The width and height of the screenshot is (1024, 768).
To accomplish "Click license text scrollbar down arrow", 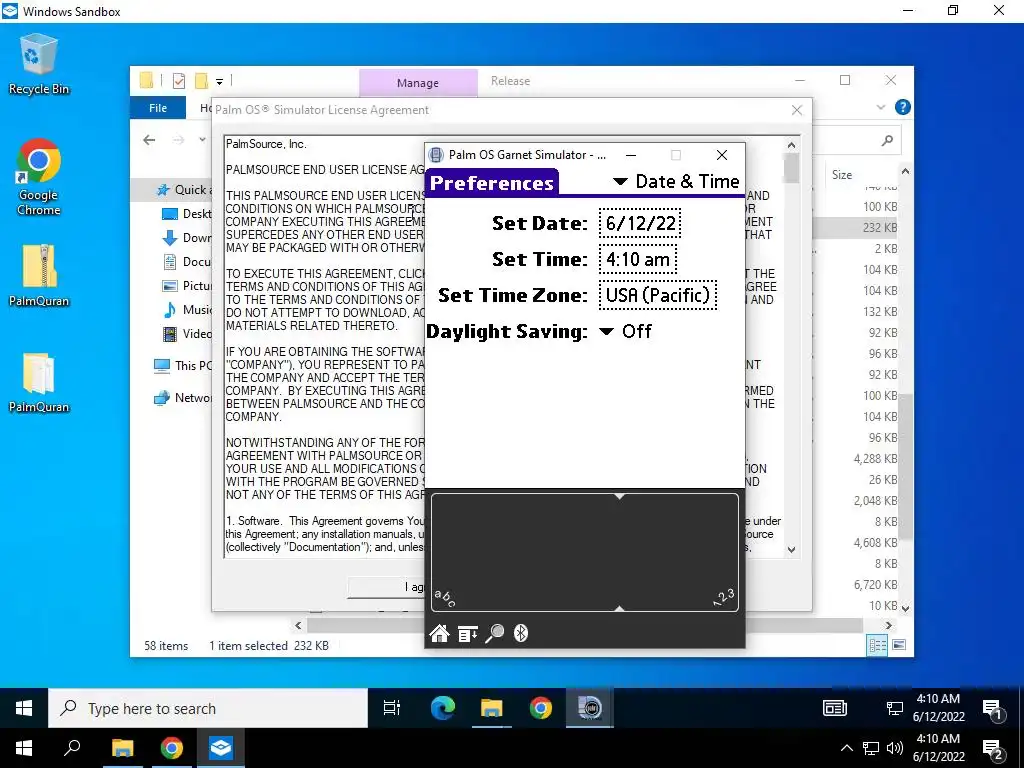I will [792, 550].
